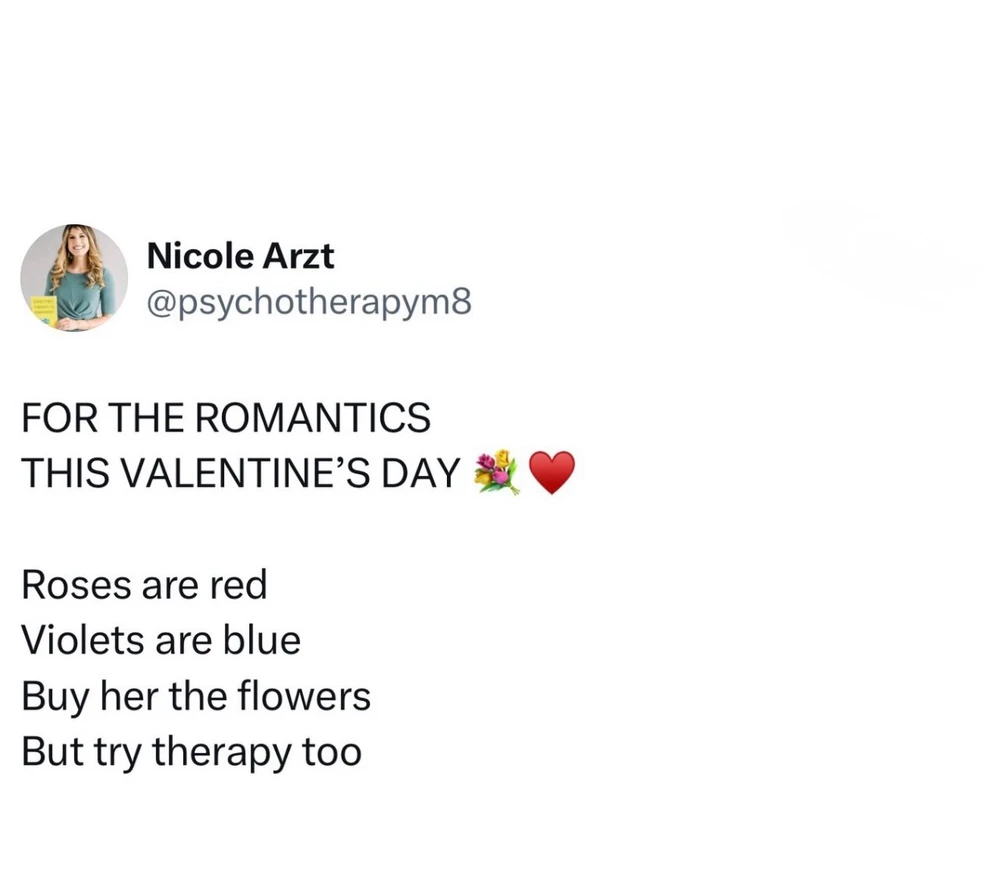Click the yellow book in the profile photo
Image resolution: width=1000 pixels, height=873 pixels.
pos(41,311)
